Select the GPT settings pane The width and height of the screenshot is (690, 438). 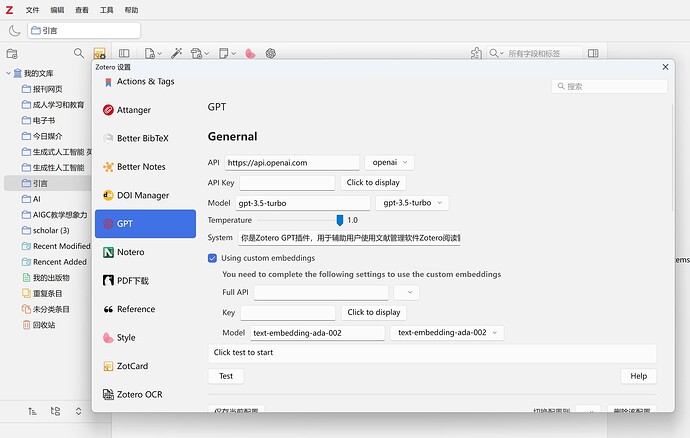click(145, 224)
